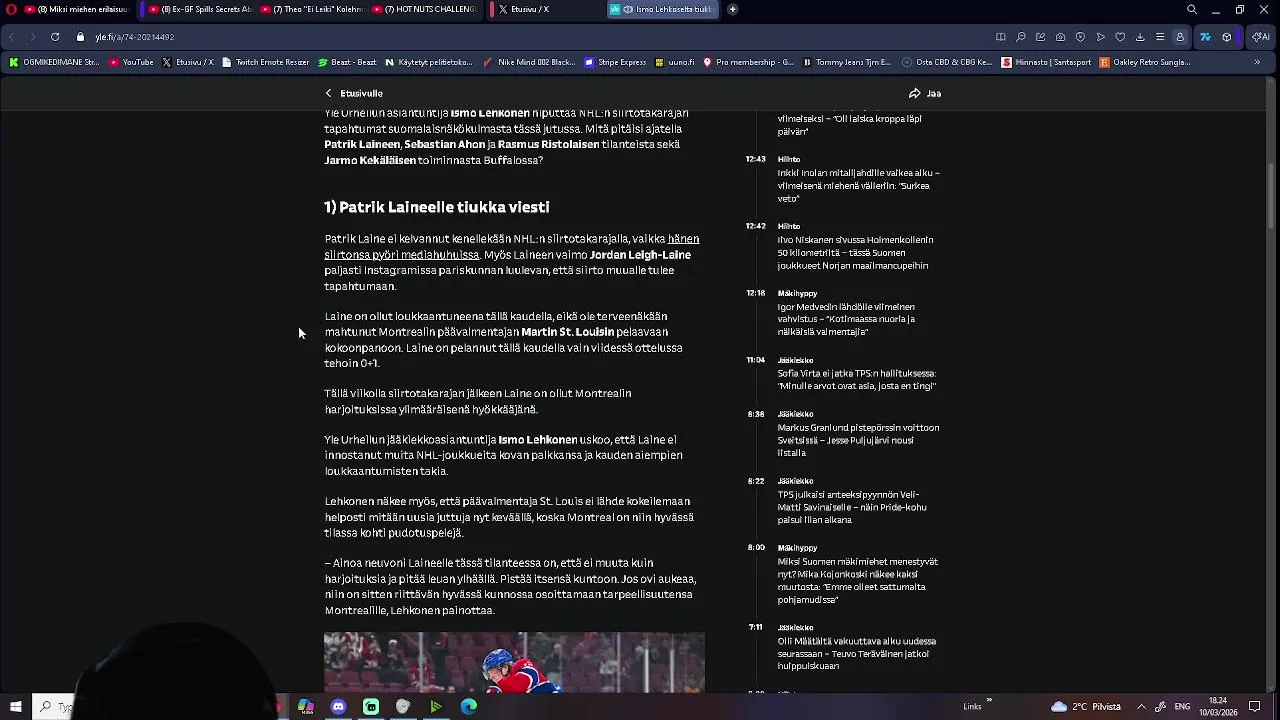Screen dimensions: 1280x720
Task: Open 8:36 Markus Granlund pistepörssi news item
Action: coord(858,440)
